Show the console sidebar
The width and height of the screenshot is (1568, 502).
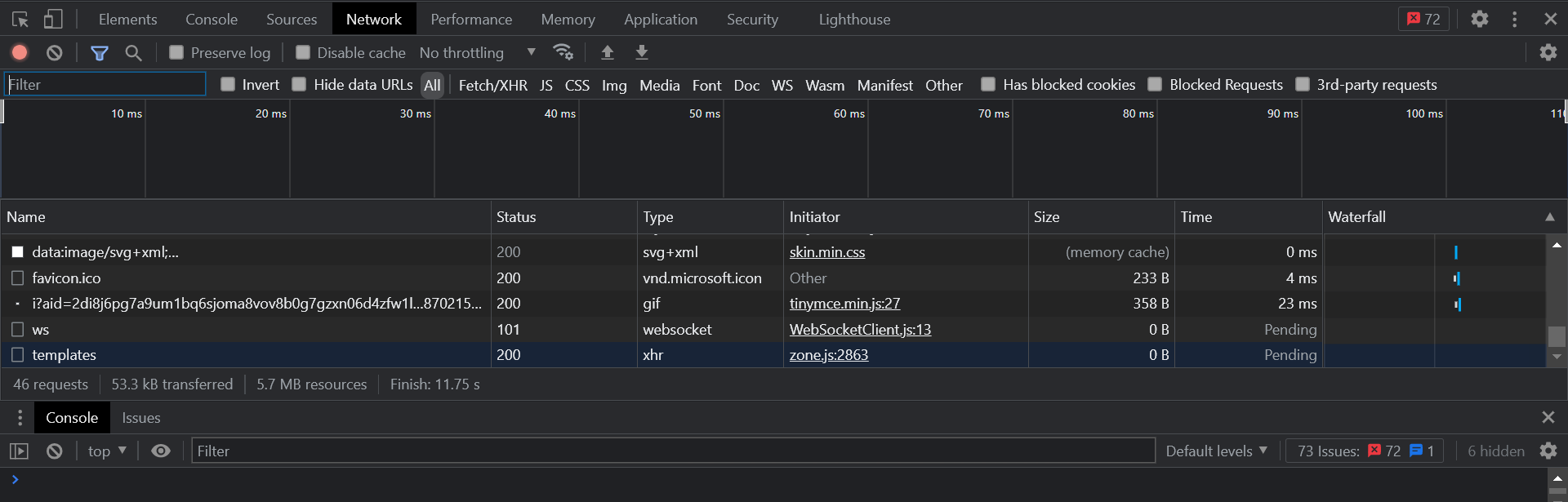tap(19, 451)
